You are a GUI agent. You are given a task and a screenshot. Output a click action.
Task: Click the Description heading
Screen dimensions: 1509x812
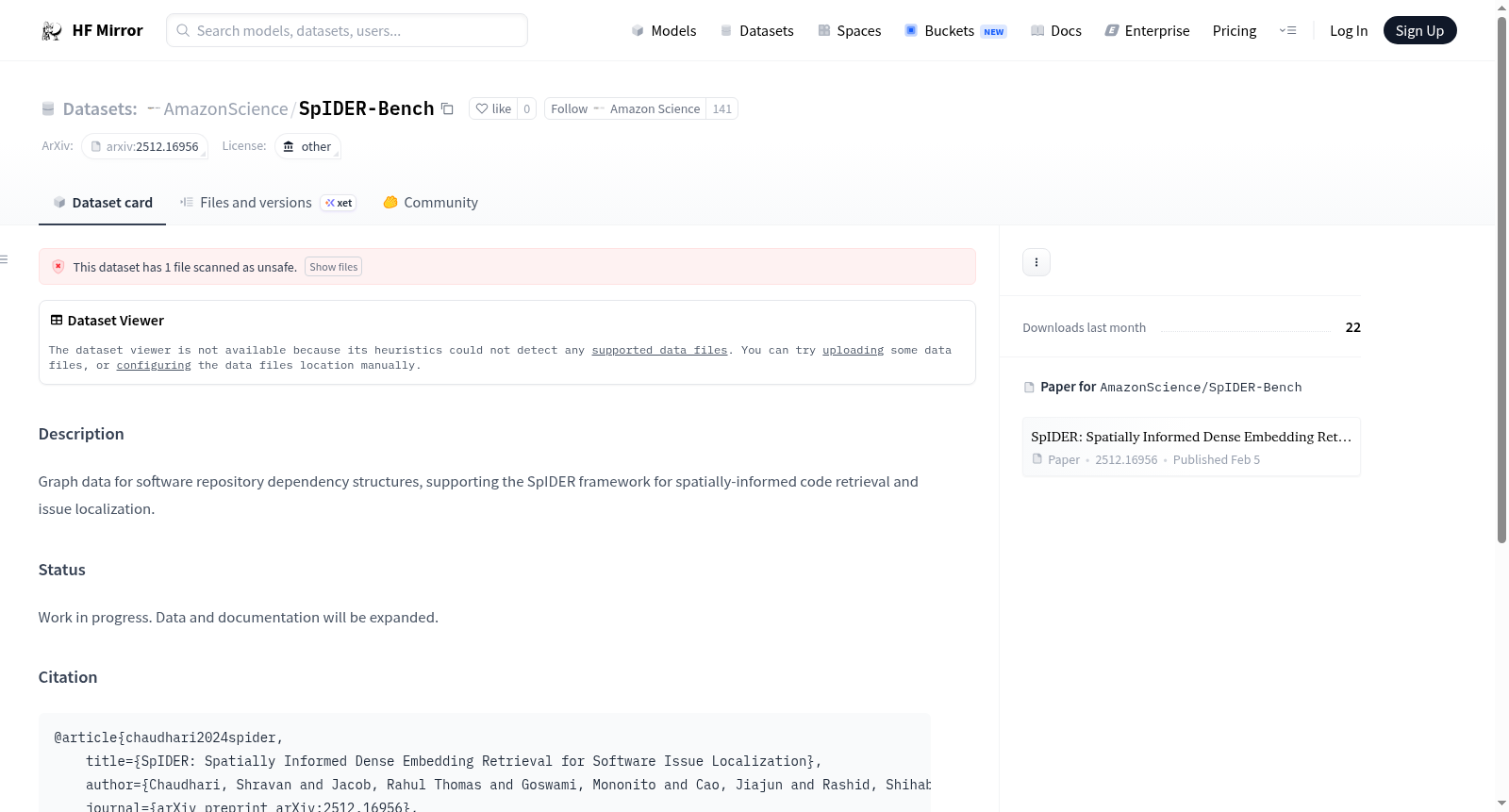(x=81, y=434)
